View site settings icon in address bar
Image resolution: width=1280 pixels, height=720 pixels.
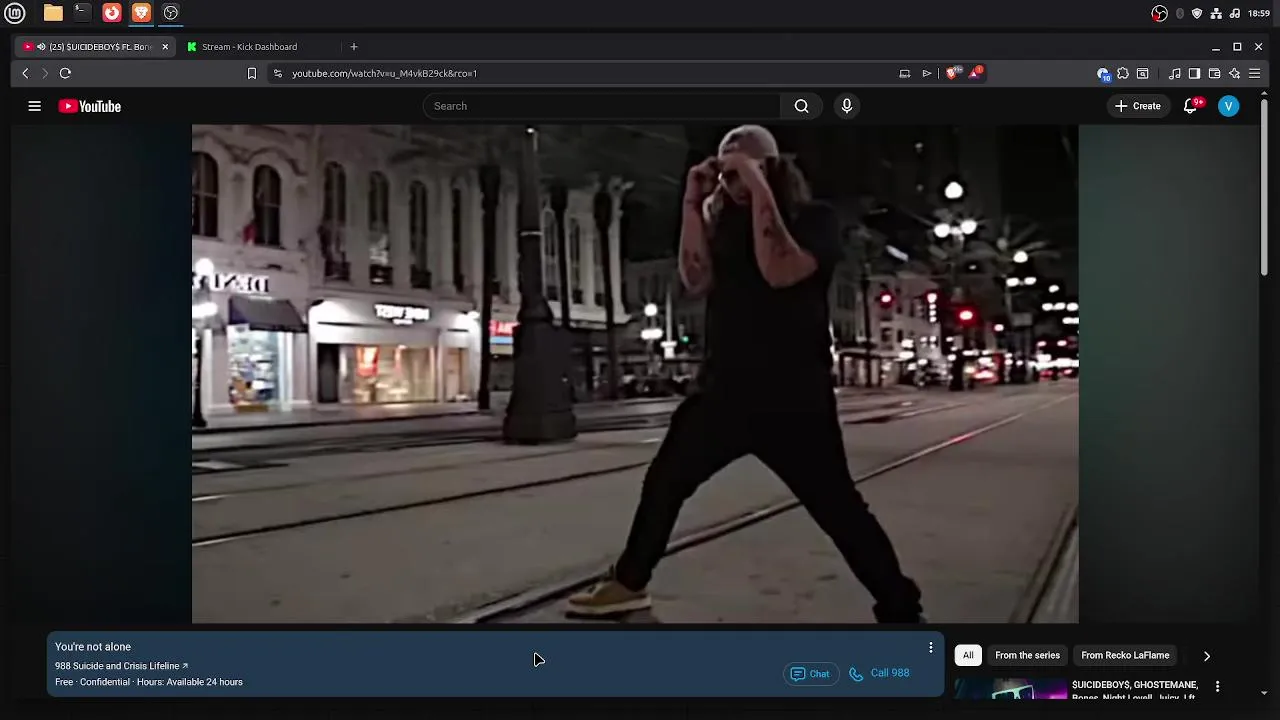[x=278, y=73]
